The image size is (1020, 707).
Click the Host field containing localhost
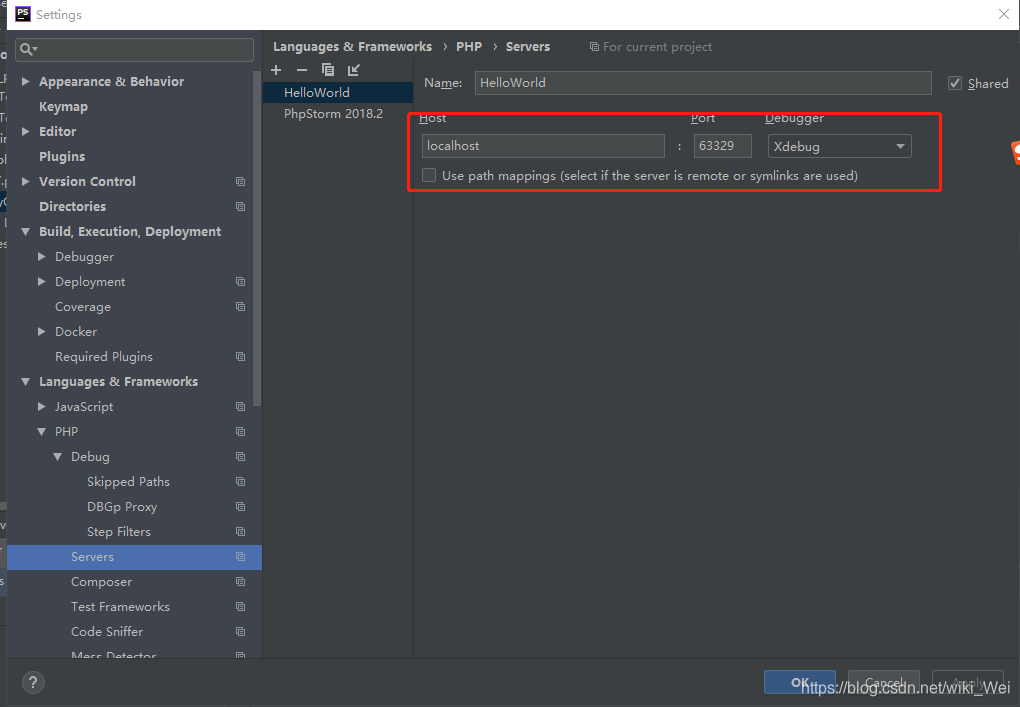pos(543,146)
